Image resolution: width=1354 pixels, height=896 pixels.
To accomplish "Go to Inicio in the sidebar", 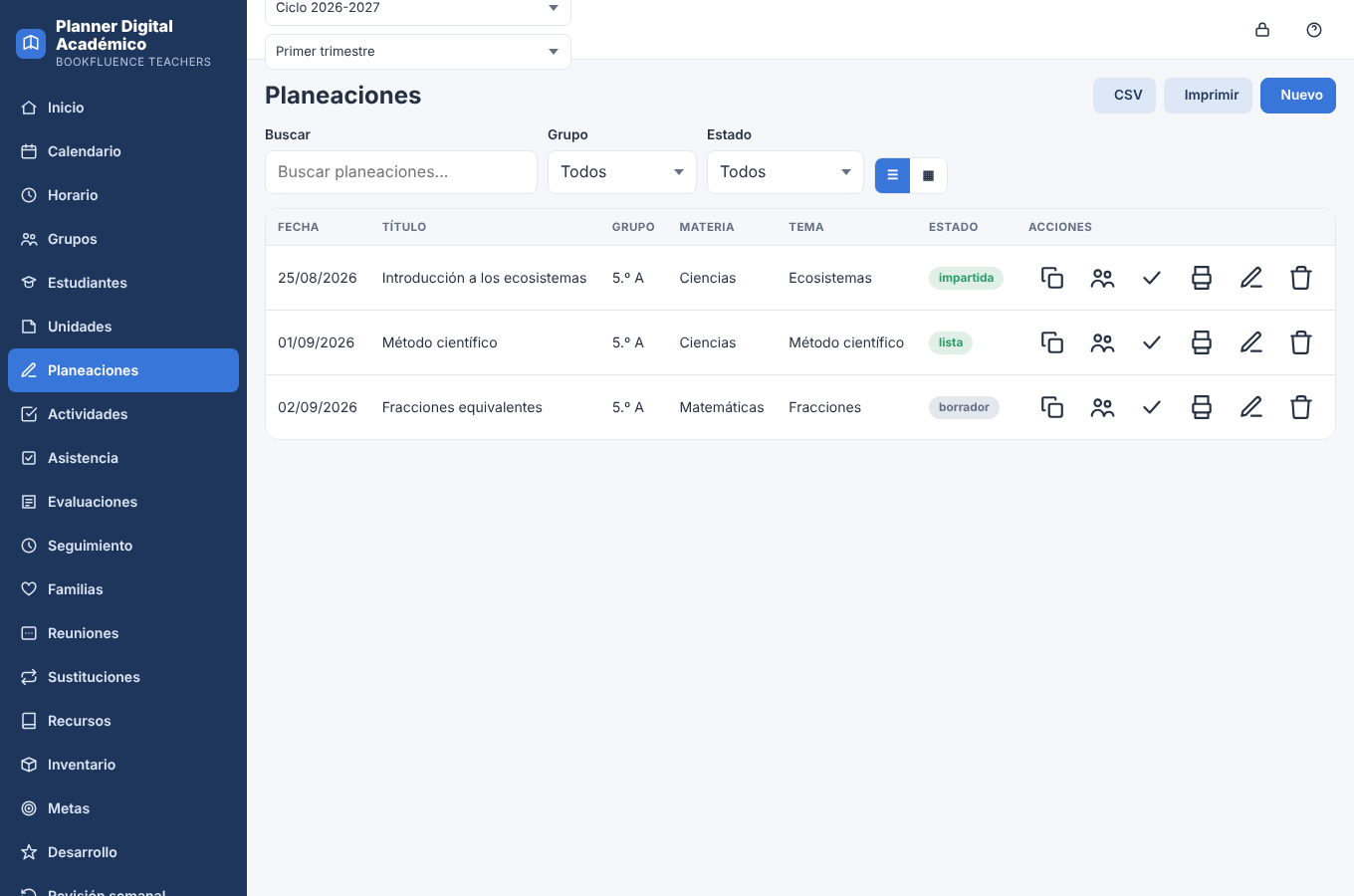I will [x=123, y=108].
